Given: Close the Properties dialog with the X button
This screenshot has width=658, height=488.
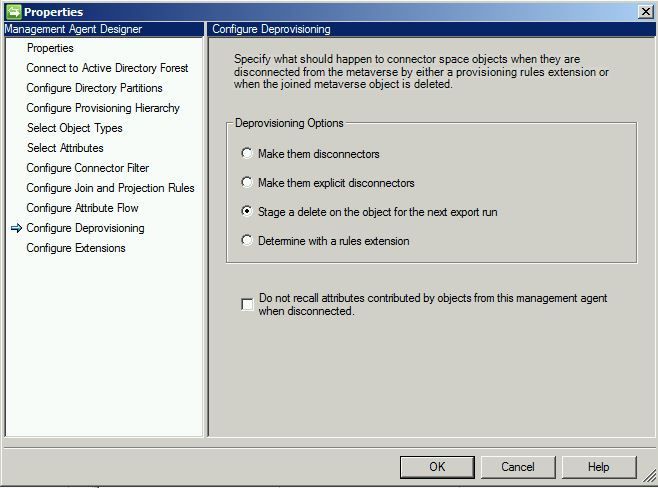Looking at the screenshot, I should pos(645,11).
